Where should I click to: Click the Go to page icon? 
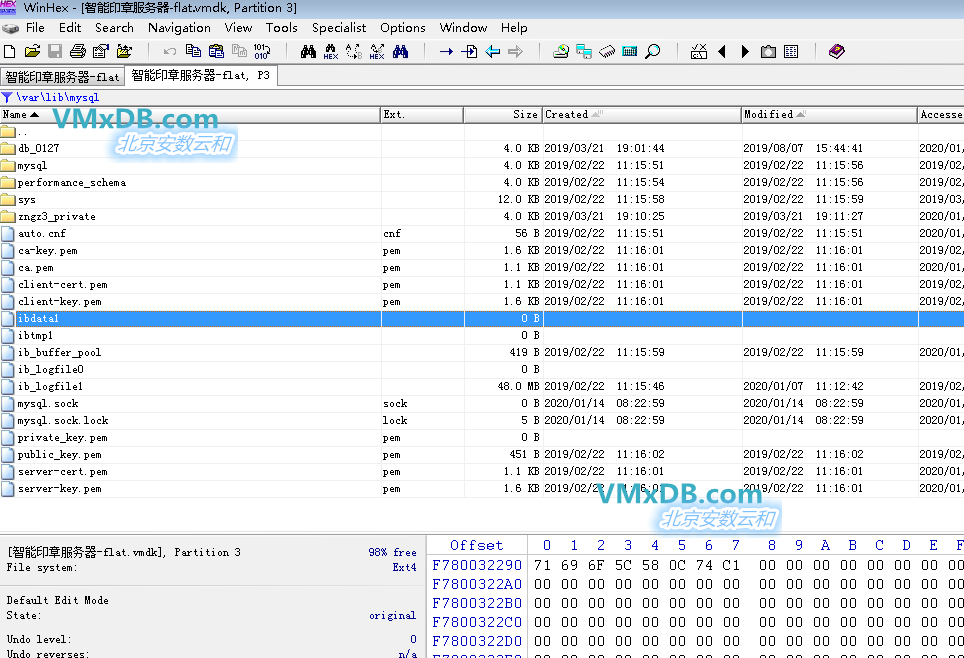(469, 52)
